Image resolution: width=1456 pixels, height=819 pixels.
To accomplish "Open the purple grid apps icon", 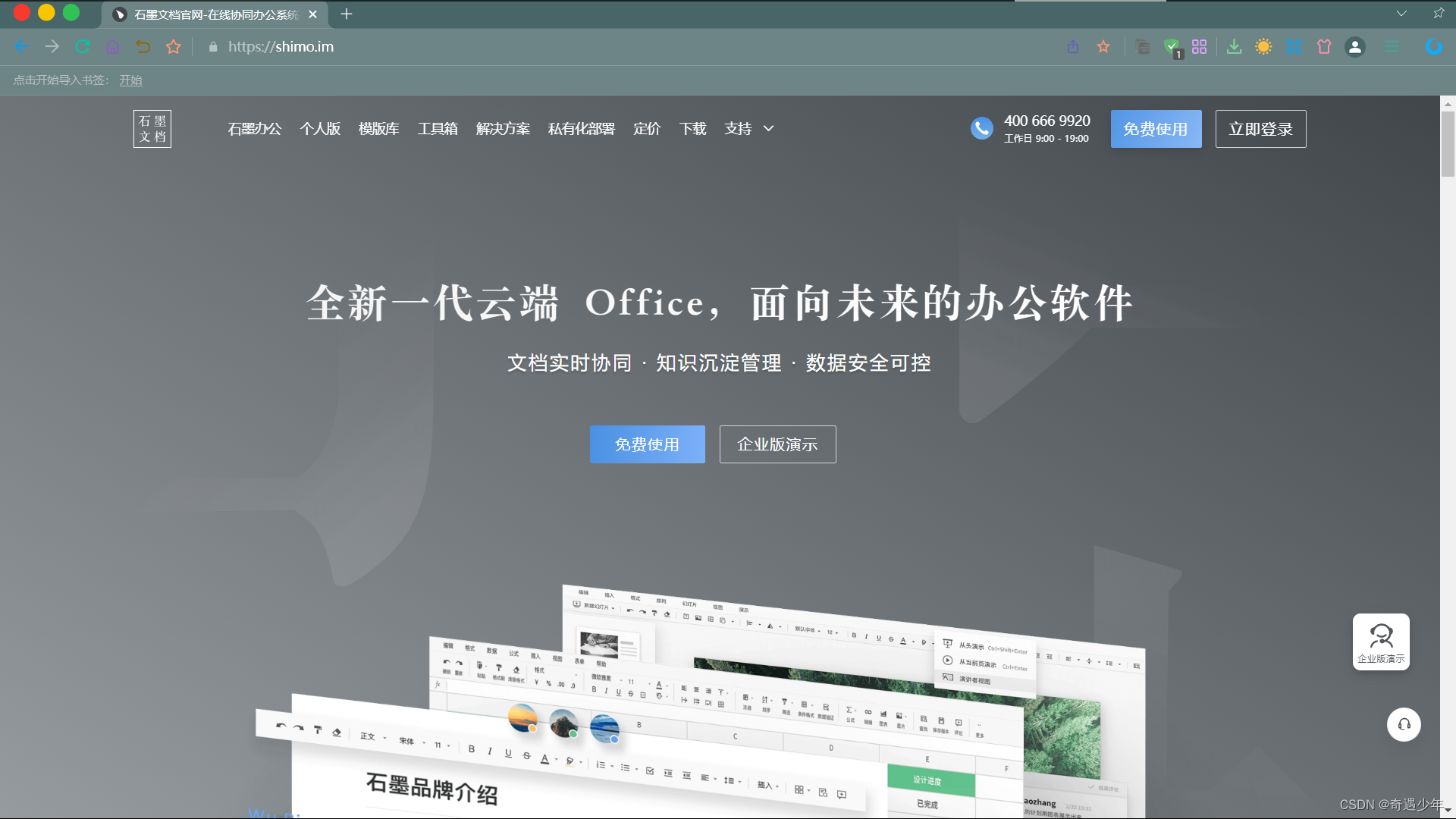I will coord(1200,47).
